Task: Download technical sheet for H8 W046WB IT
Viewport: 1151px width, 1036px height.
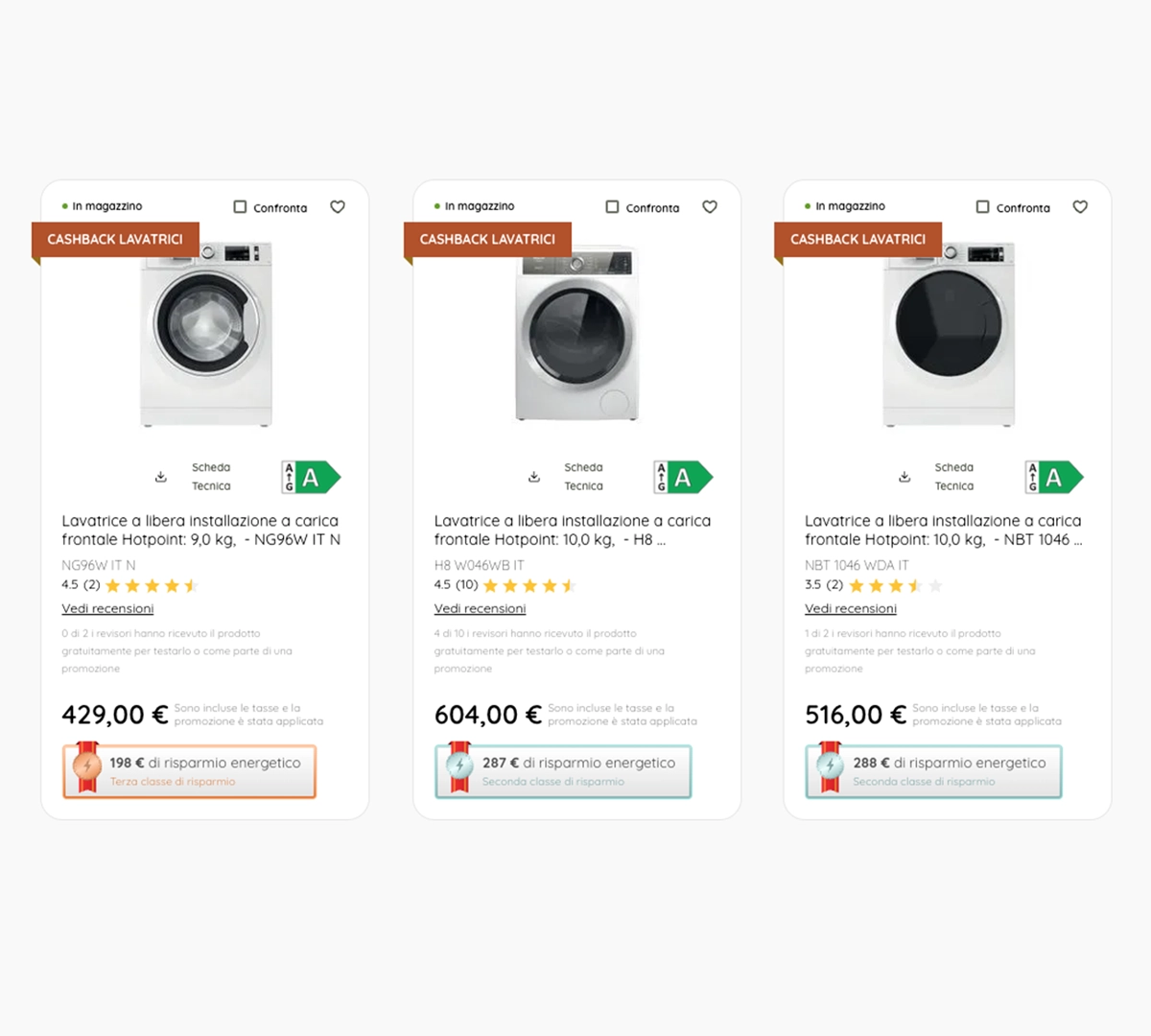Action: tap(534, 477)
